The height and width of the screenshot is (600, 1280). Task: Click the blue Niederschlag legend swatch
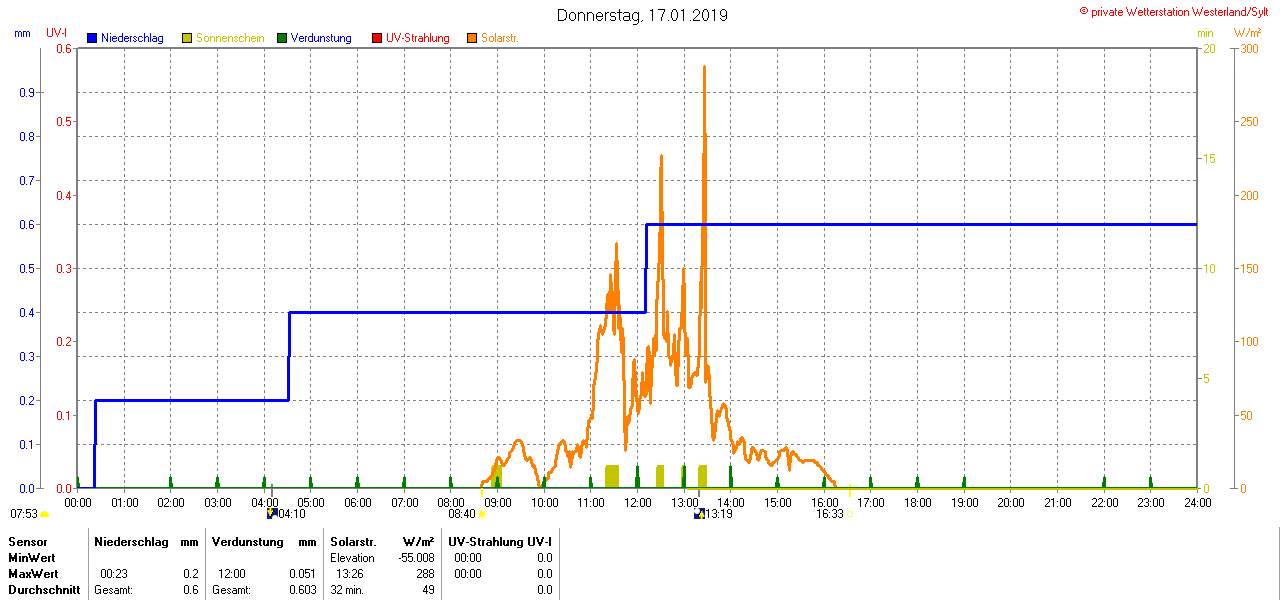pyautogui.click(x=91, y=38)
